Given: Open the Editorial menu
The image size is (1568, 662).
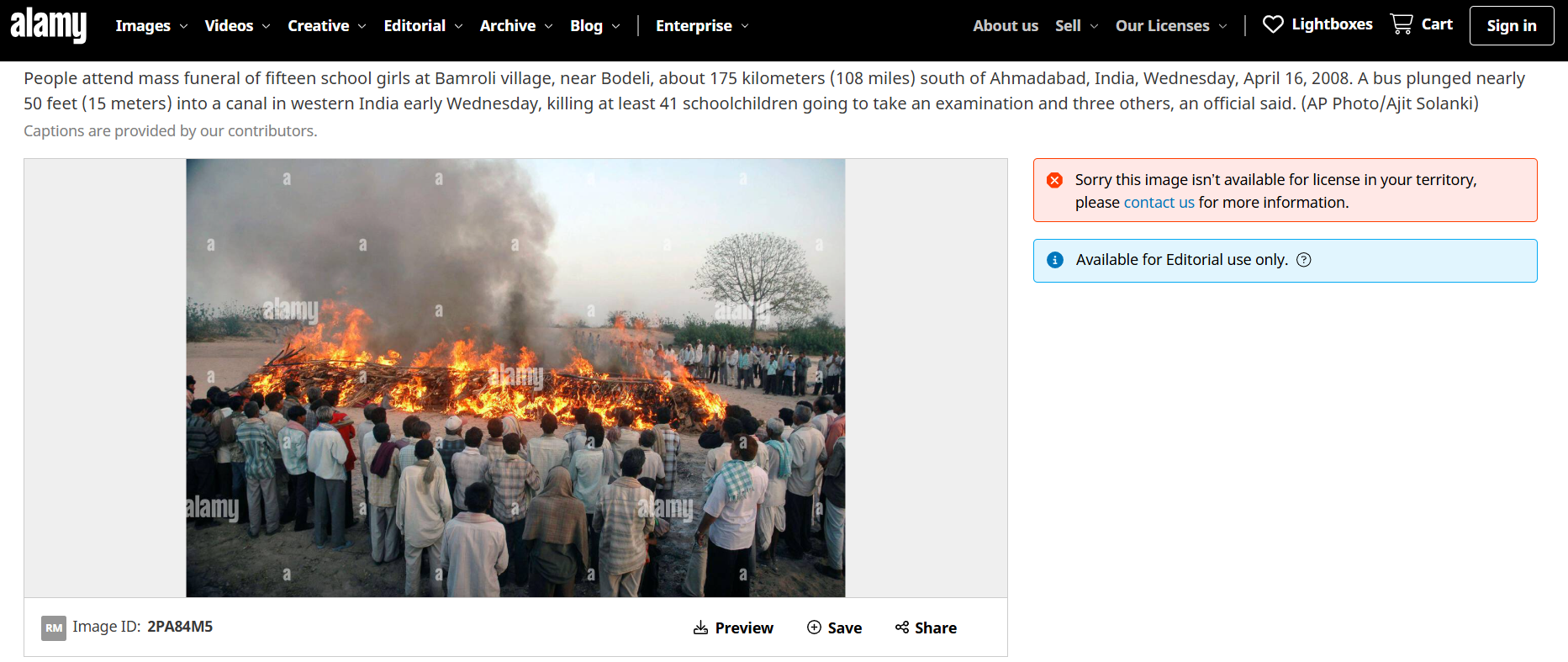Looking at the screenshot, I should tap(423, 26).
